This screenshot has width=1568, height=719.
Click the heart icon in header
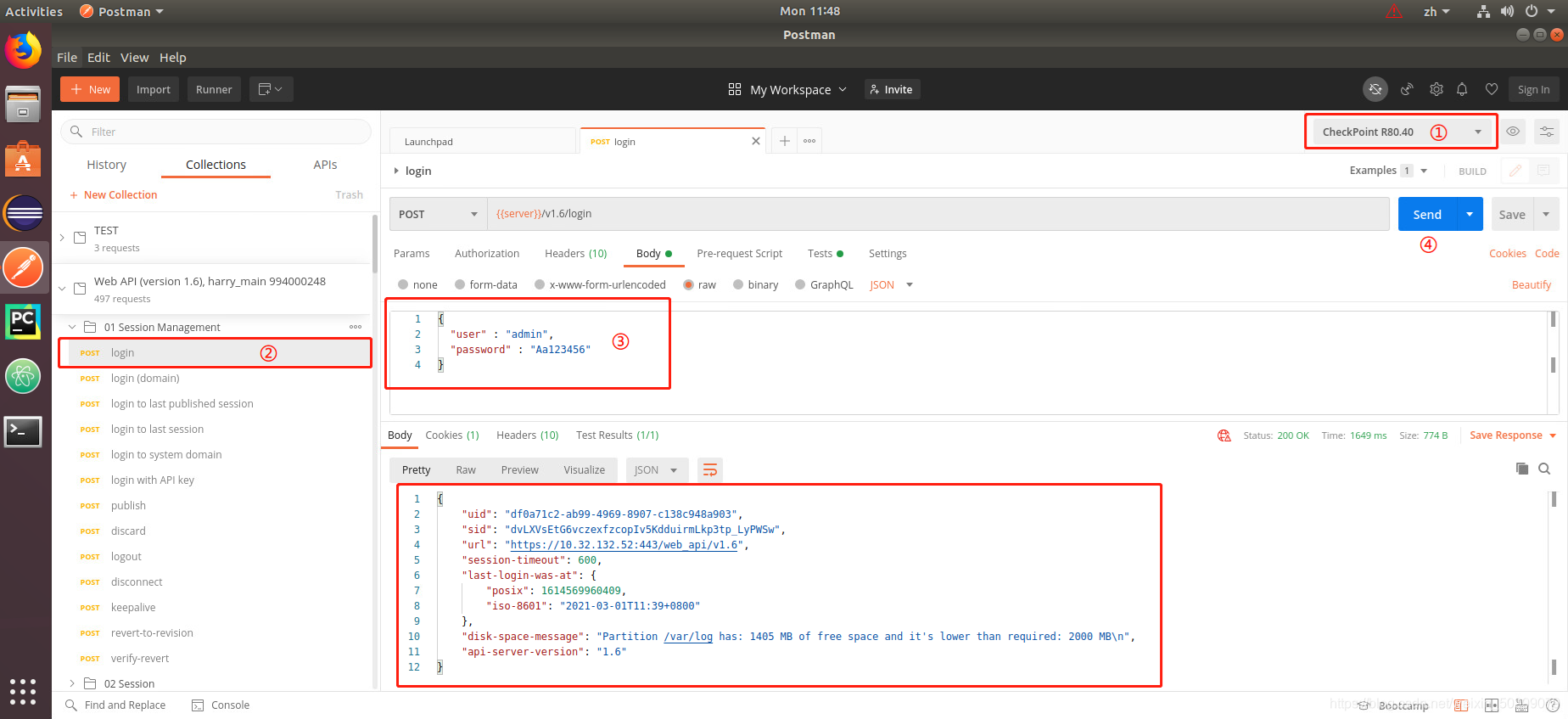coord(1491,89)
